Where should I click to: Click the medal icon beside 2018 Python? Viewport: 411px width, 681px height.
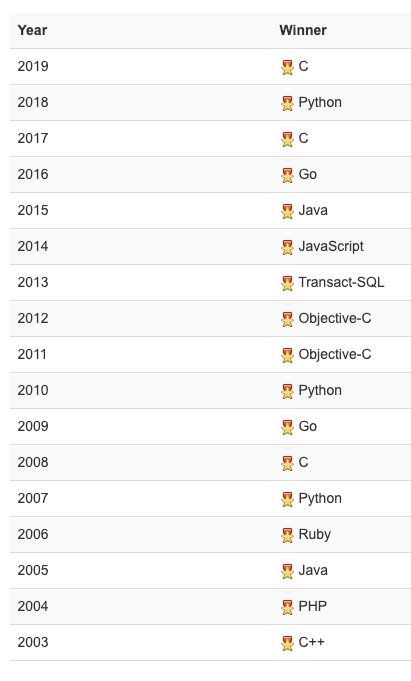(x=287, y=103)
